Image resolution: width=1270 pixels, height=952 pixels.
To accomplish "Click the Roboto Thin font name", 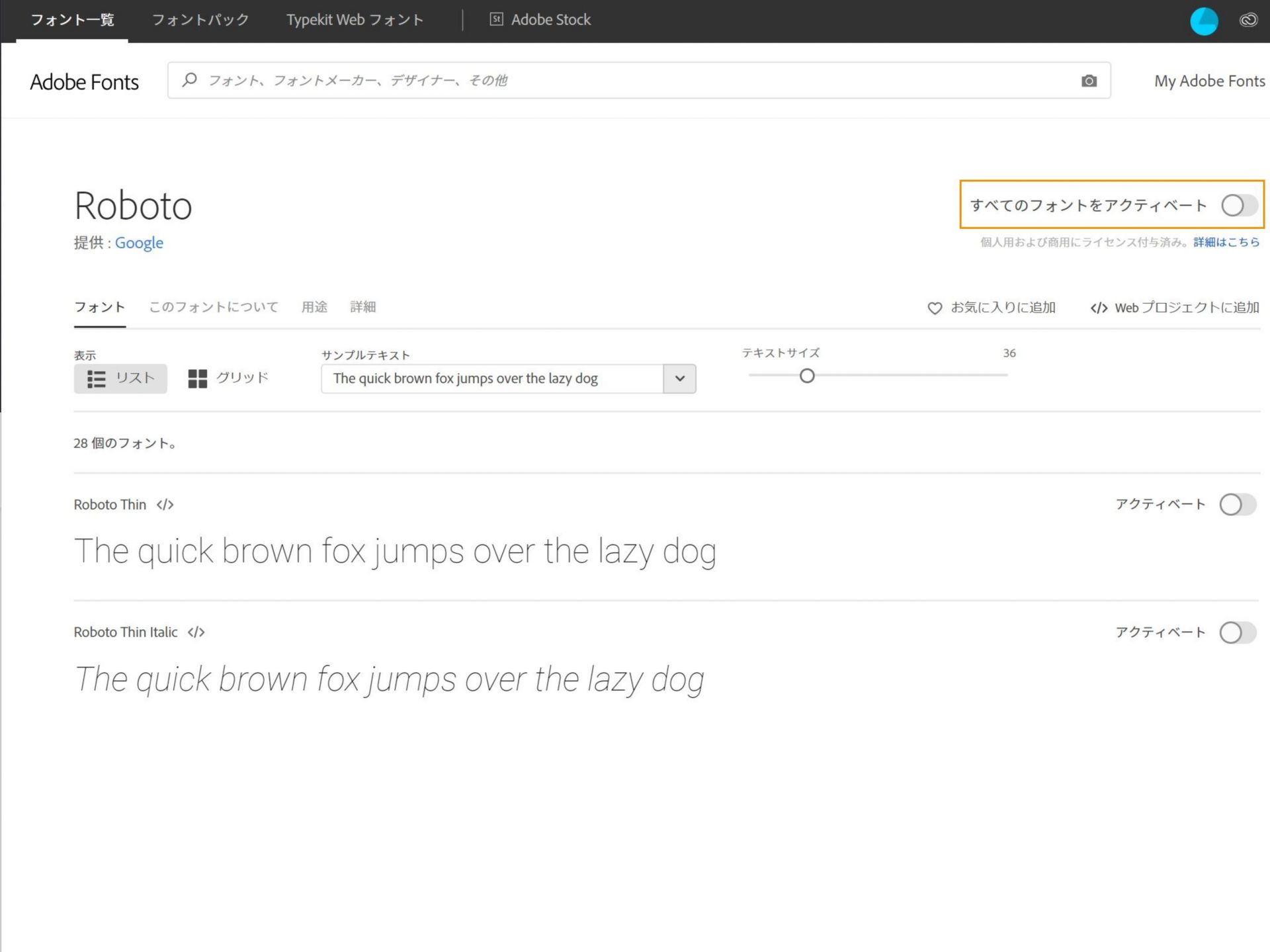I will [110, 505].
